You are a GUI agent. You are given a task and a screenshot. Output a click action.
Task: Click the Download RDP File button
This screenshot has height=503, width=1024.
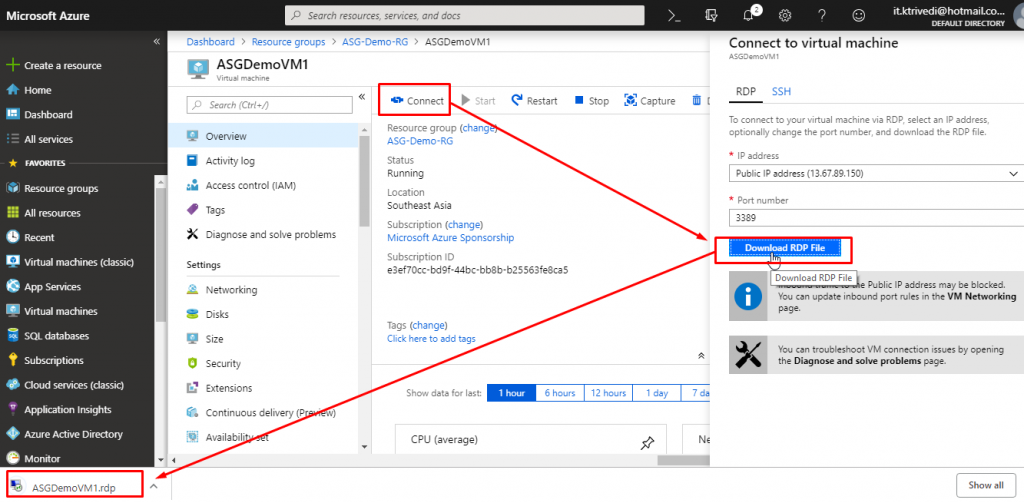click(x=784, y=247)
